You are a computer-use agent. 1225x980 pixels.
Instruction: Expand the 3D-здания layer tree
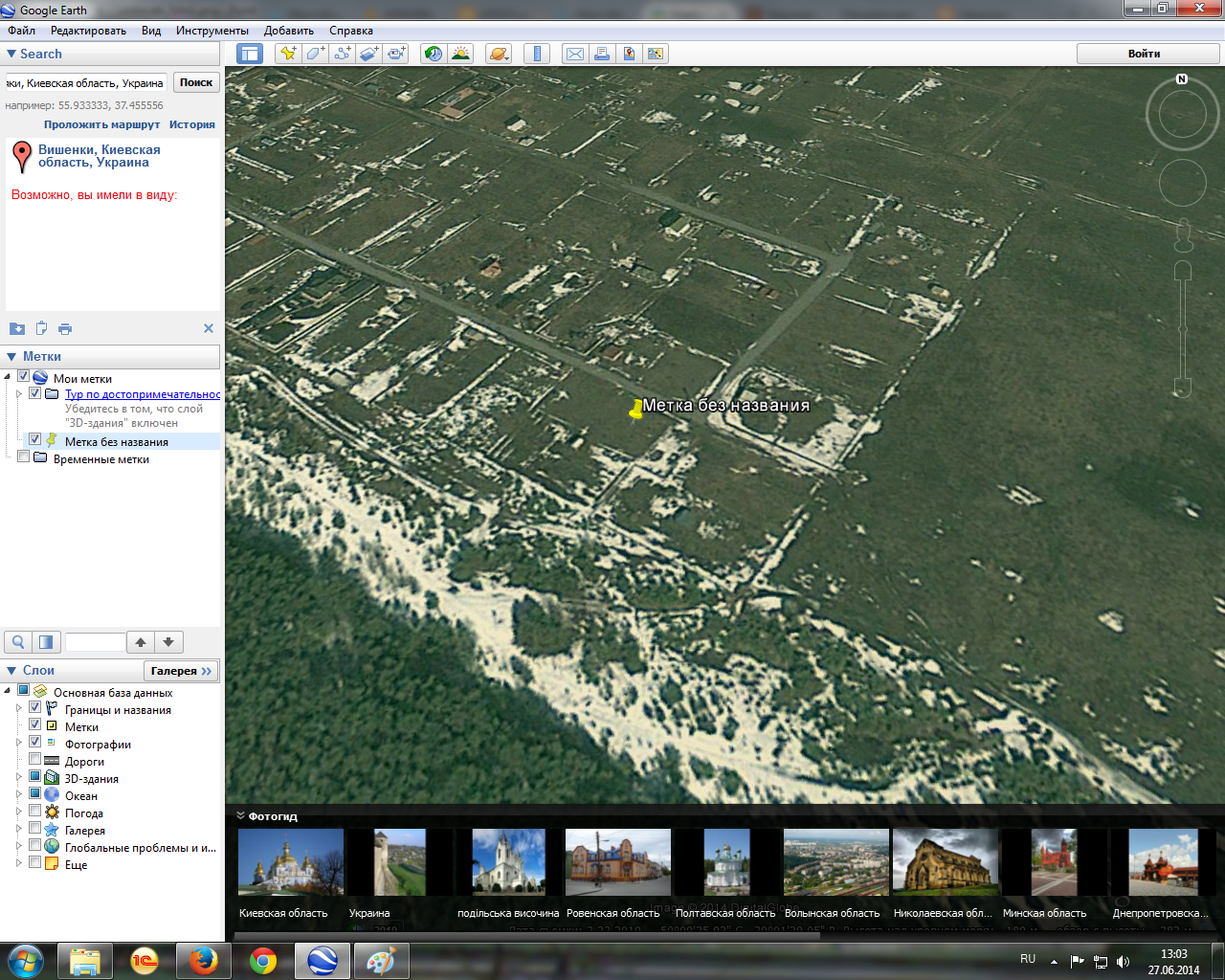[x=18, y=777]
